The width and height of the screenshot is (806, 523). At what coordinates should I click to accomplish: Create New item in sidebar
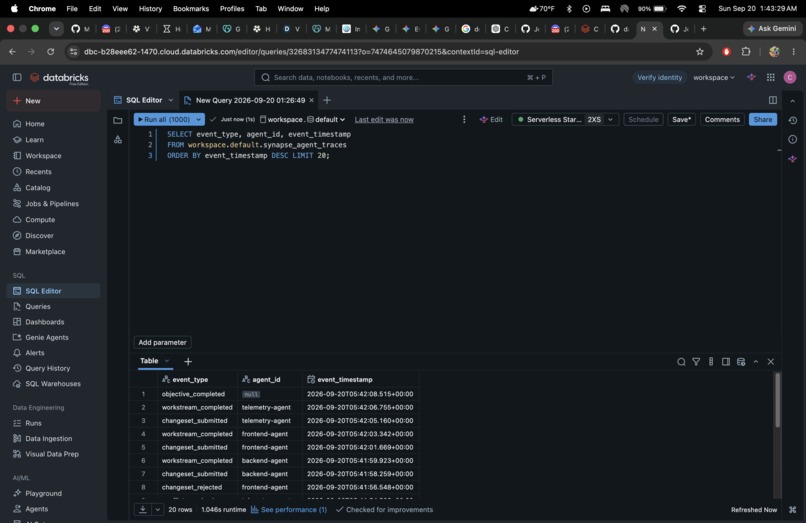(53, 101)
